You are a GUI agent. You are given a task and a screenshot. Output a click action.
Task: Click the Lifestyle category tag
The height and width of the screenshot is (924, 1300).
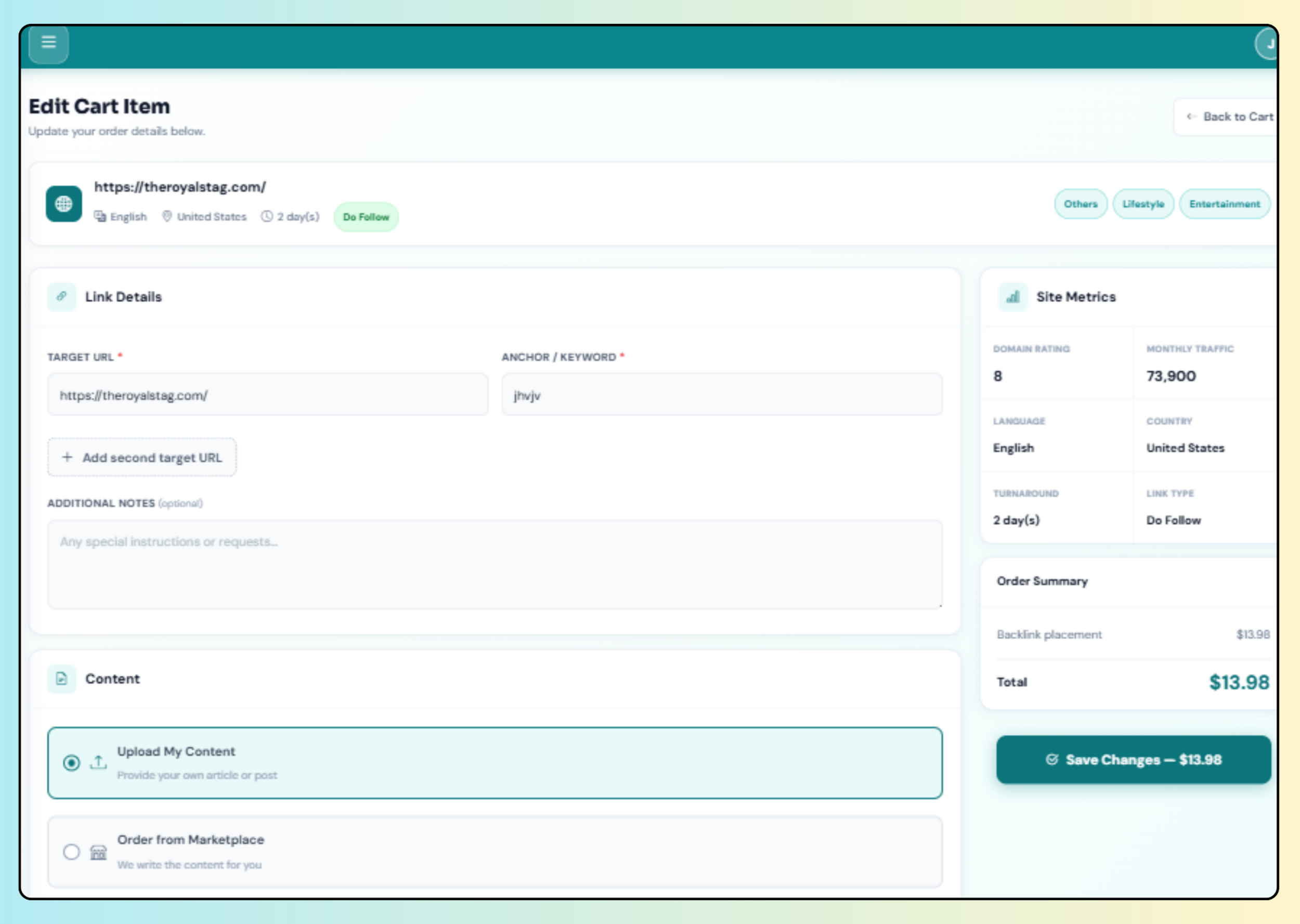point(1143,204)
